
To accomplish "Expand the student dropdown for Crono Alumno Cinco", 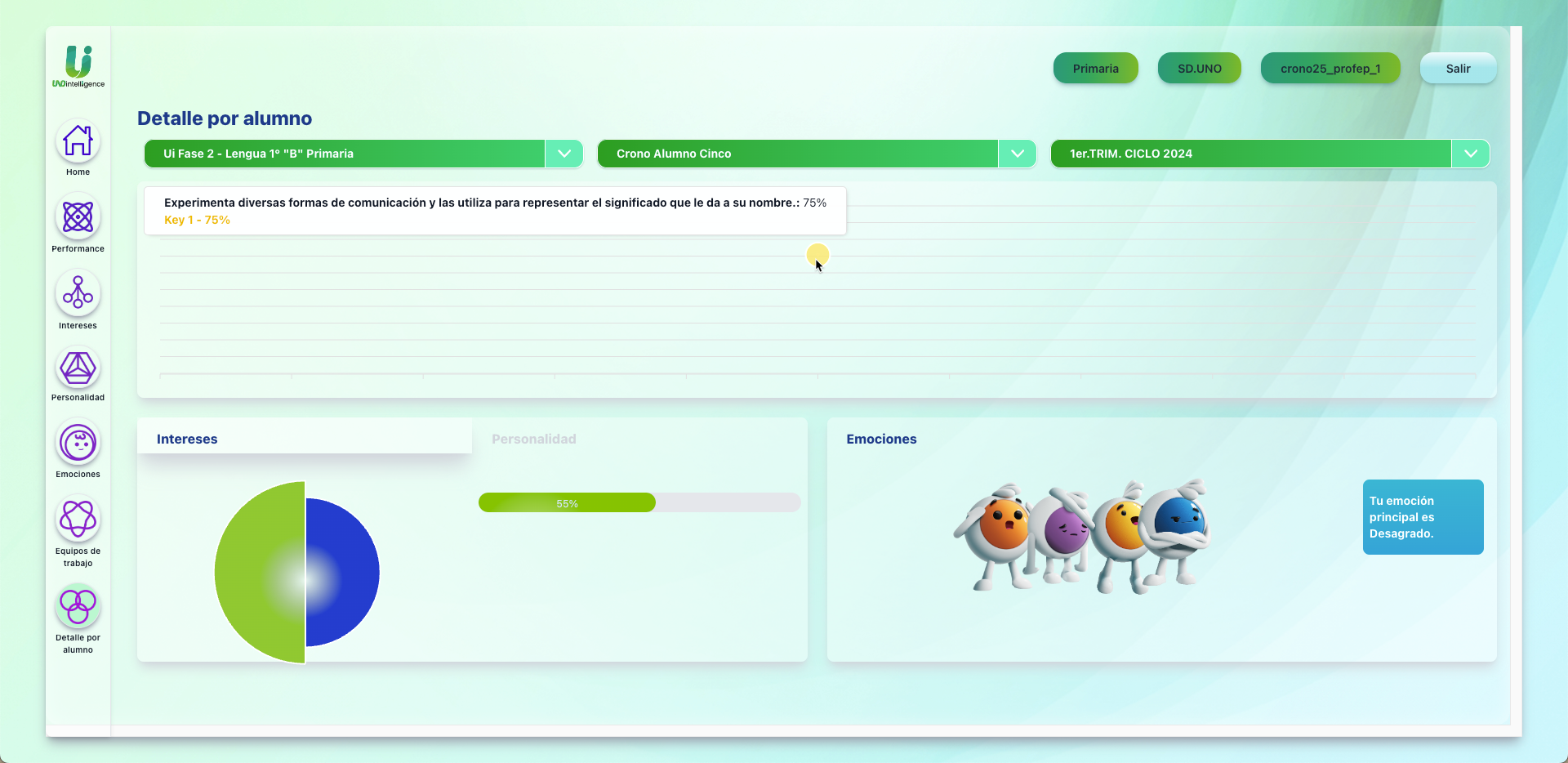I will (1017, 154).
